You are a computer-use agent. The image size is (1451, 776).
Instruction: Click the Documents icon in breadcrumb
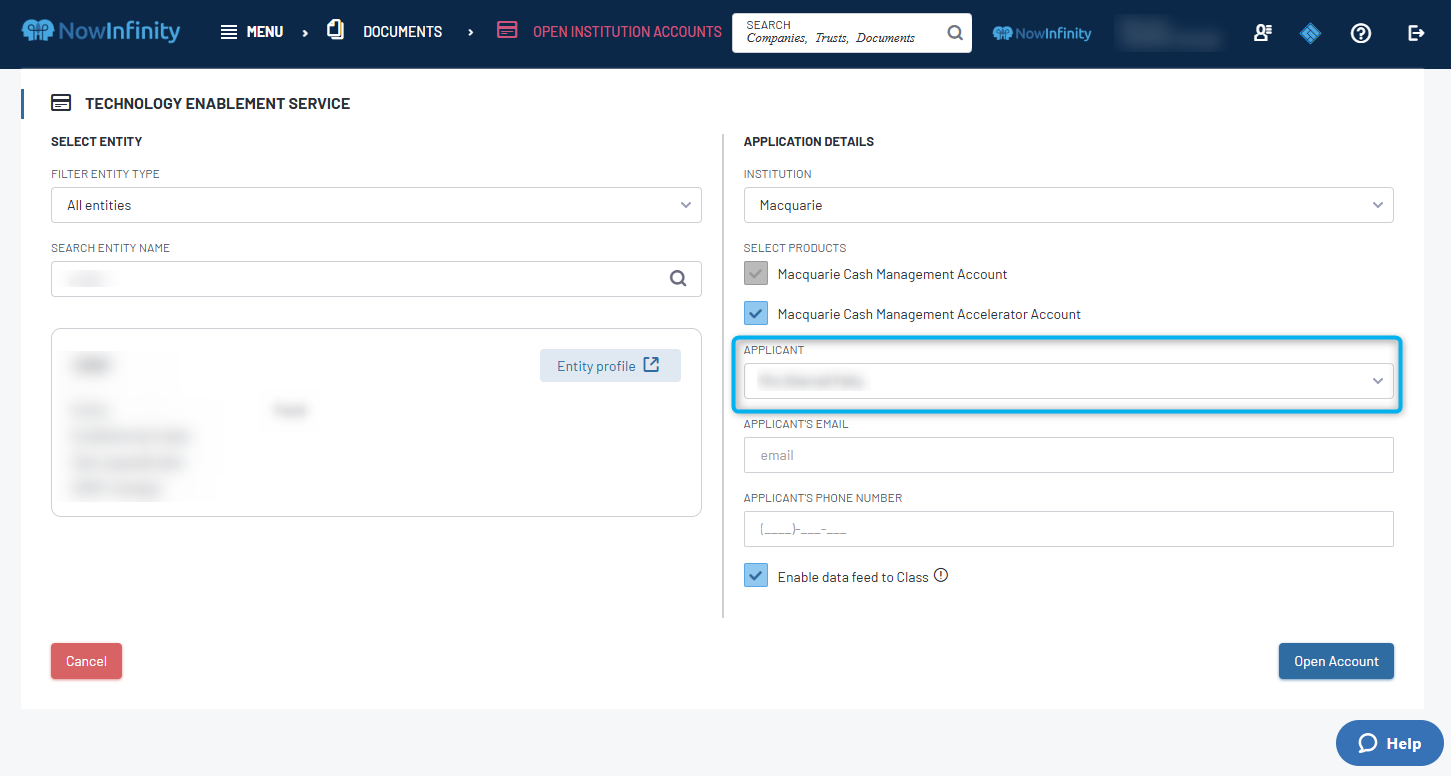pos(336,31)
